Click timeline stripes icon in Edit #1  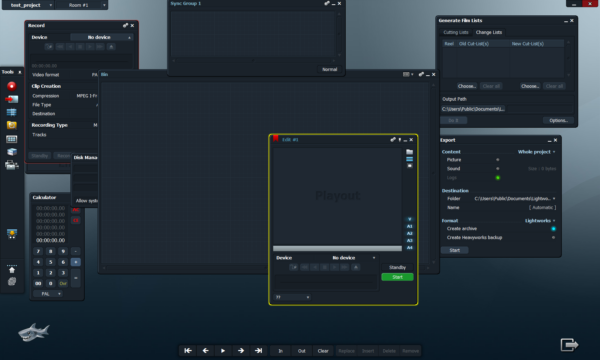coord(409,159)
